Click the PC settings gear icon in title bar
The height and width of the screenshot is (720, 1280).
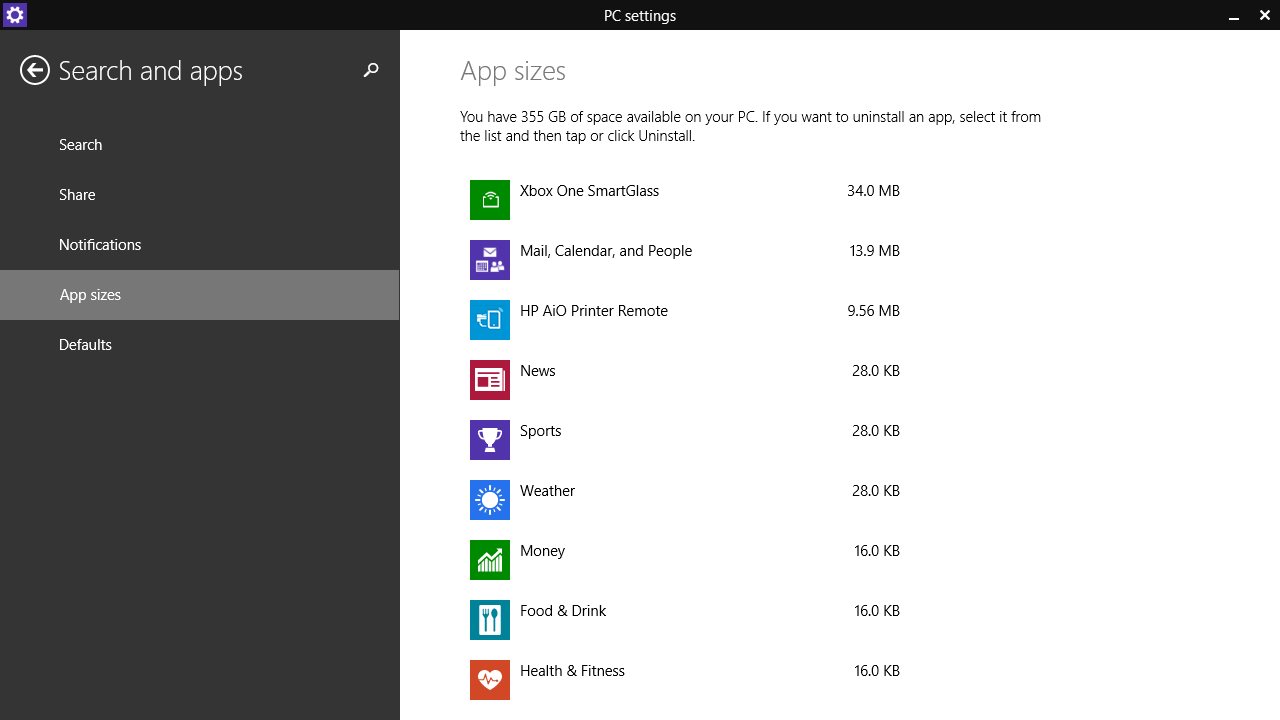[x=14, y=15]
